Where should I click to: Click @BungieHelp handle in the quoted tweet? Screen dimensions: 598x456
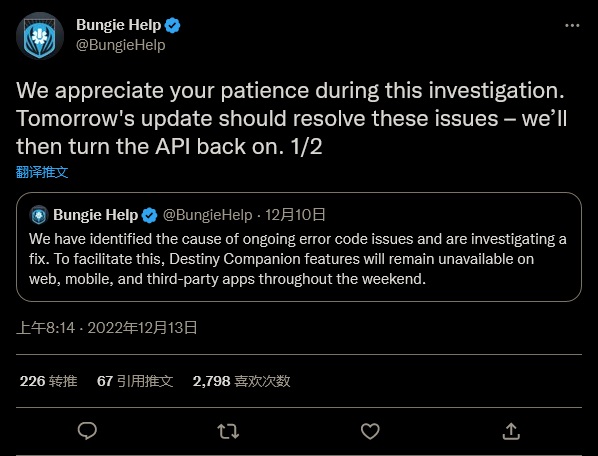coord(207,215)
